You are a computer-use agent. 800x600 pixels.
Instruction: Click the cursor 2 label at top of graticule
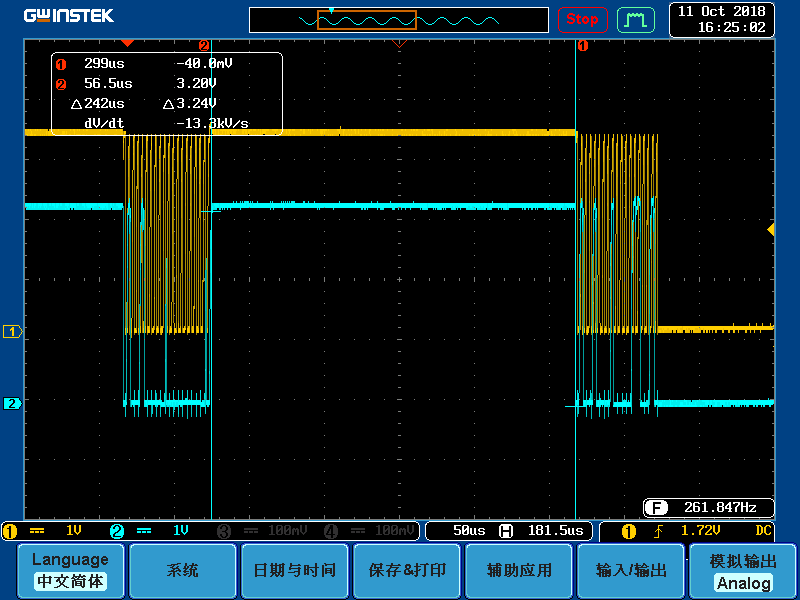click(x=204, y=46)
